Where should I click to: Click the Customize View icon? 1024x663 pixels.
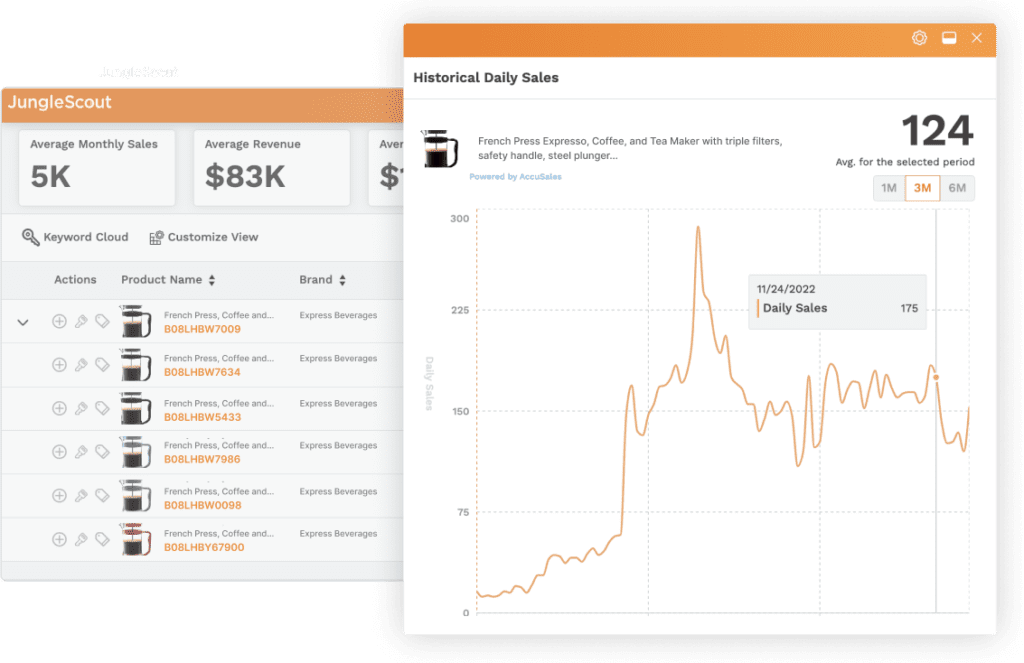click(156, 237)
